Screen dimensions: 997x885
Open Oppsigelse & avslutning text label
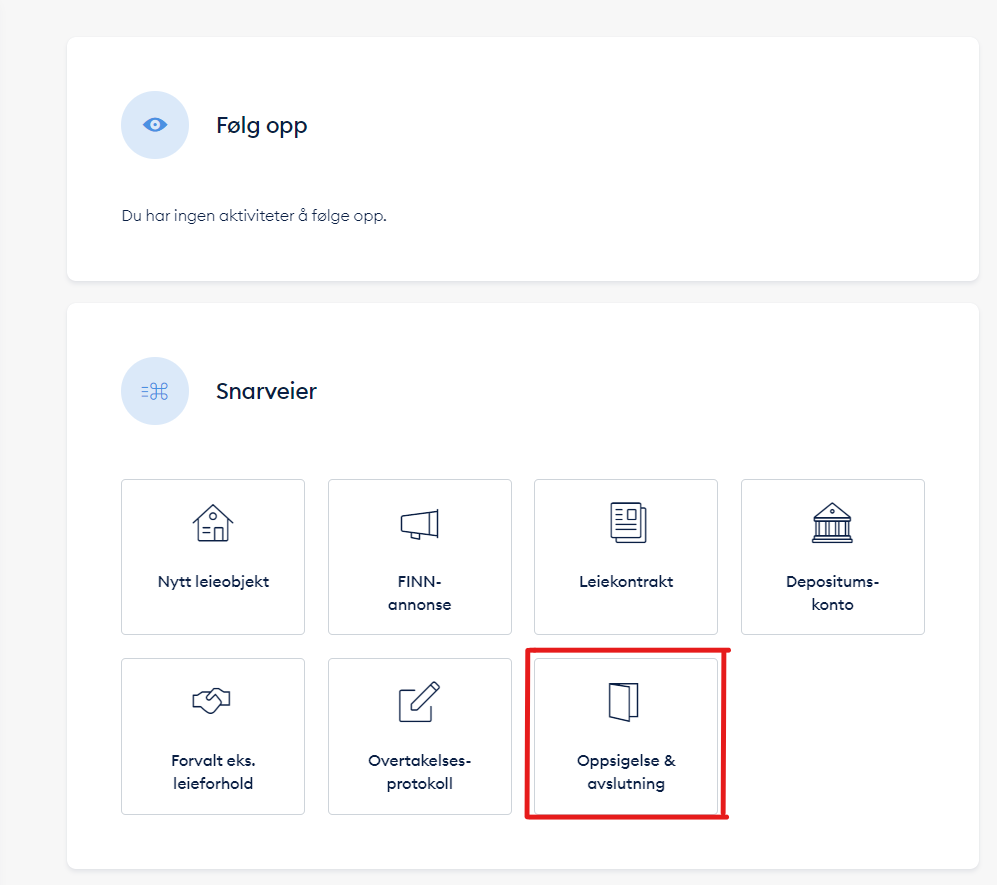[x=626, y=772]
